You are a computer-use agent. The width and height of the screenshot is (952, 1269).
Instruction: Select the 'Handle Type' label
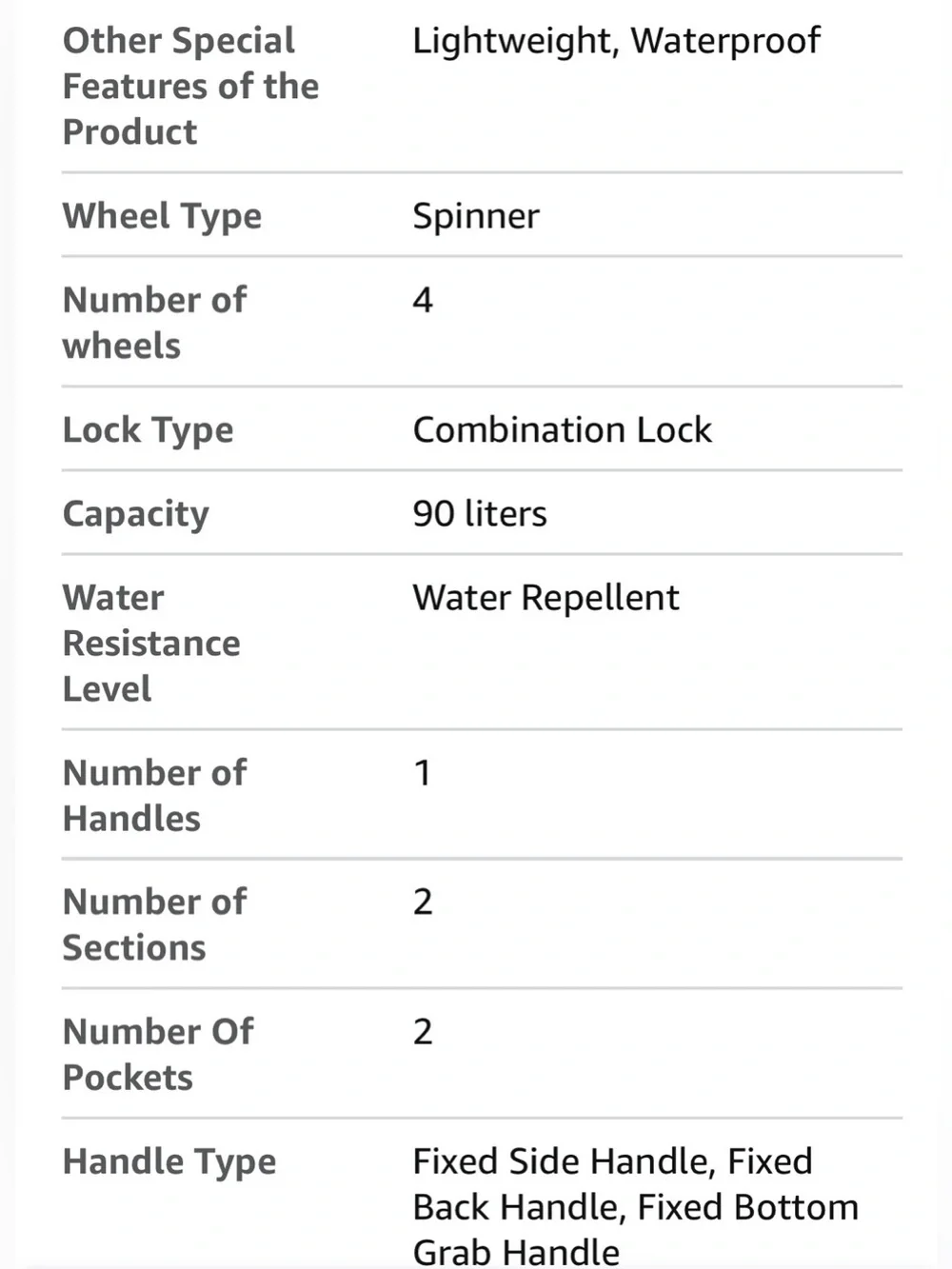point(169,1161)
